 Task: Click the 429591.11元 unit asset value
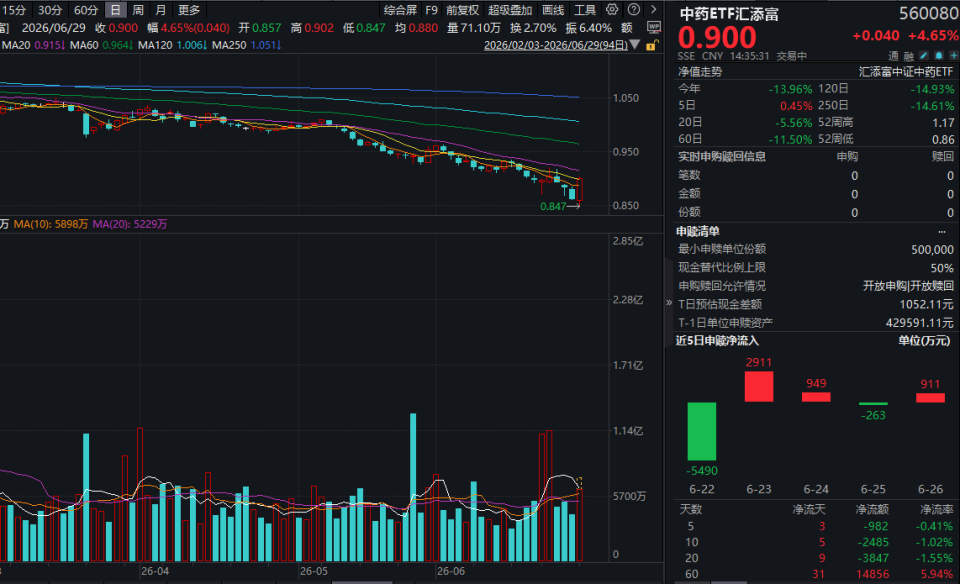(x=920, y=323)
